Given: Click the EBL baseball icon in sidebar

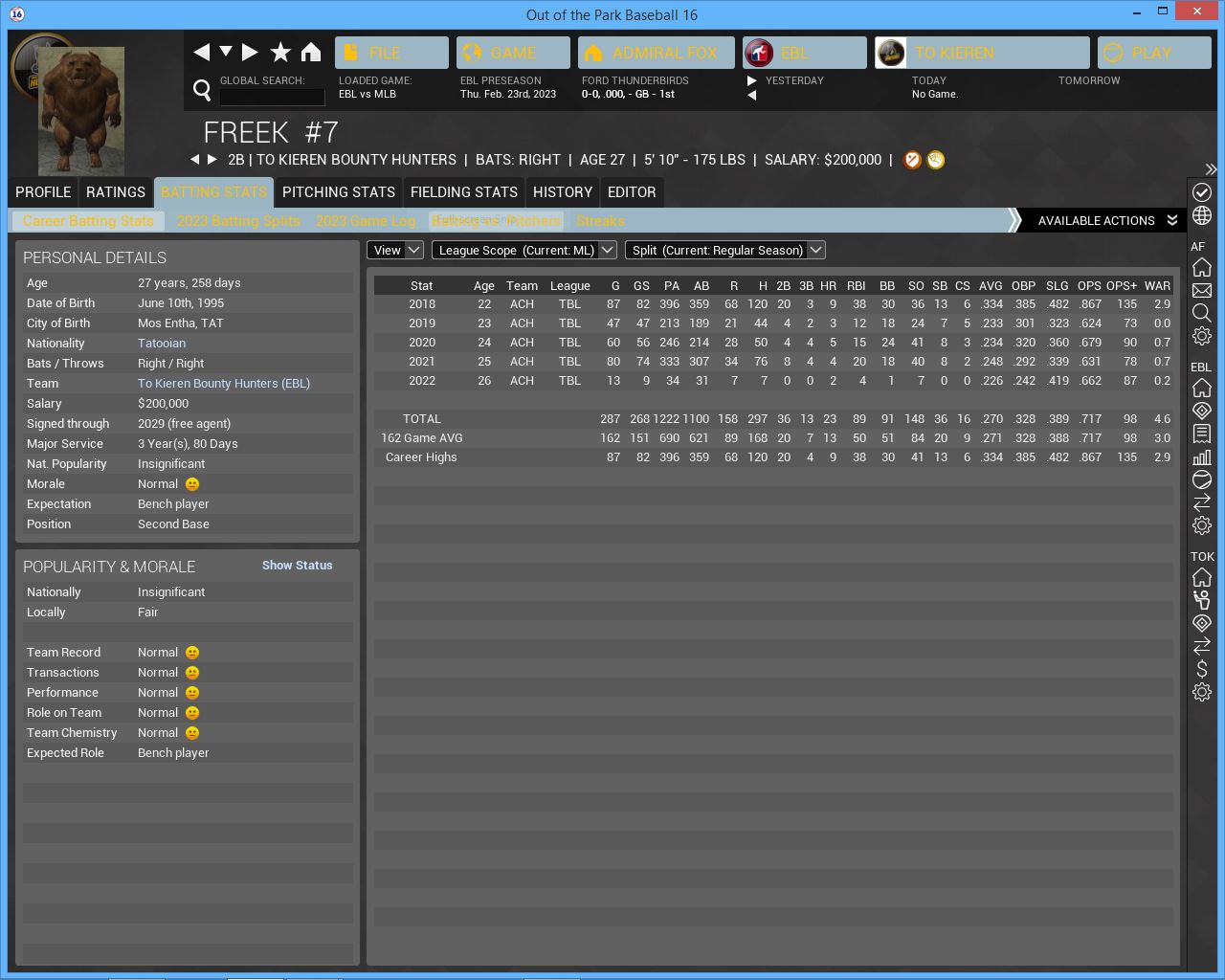Looking at the screenshot, I should 1202,479.
